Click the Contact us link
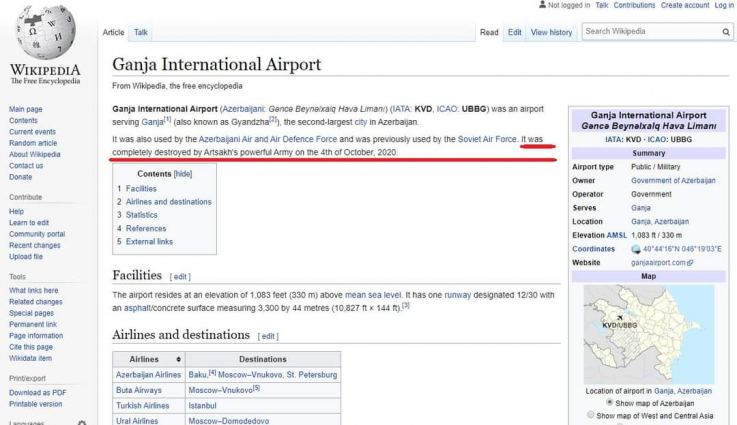This screenshot has width=737, height=425. tap(26, 165)
